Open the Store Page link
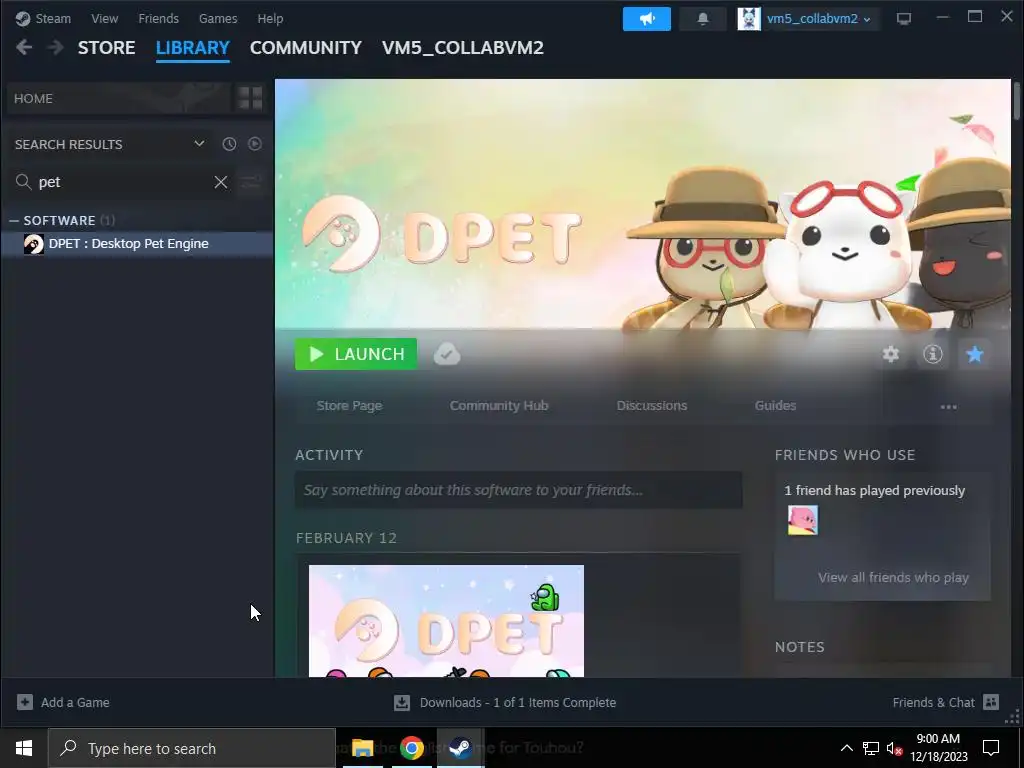The height and width of the screenshot is (768, 1024). [x=349, y=406]
